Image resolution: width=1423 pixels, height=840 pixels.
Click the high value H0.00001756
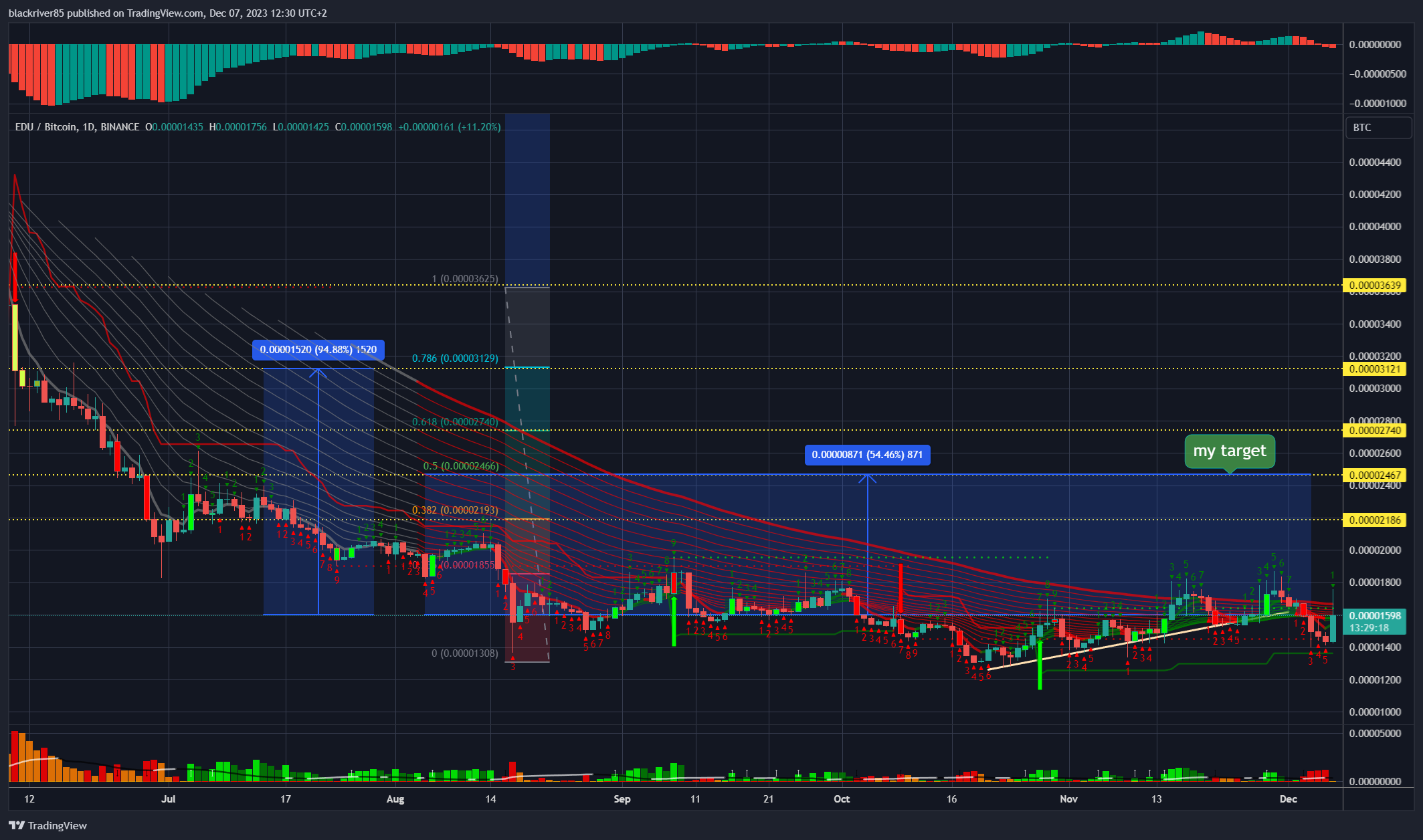click(x=238, y=126)
